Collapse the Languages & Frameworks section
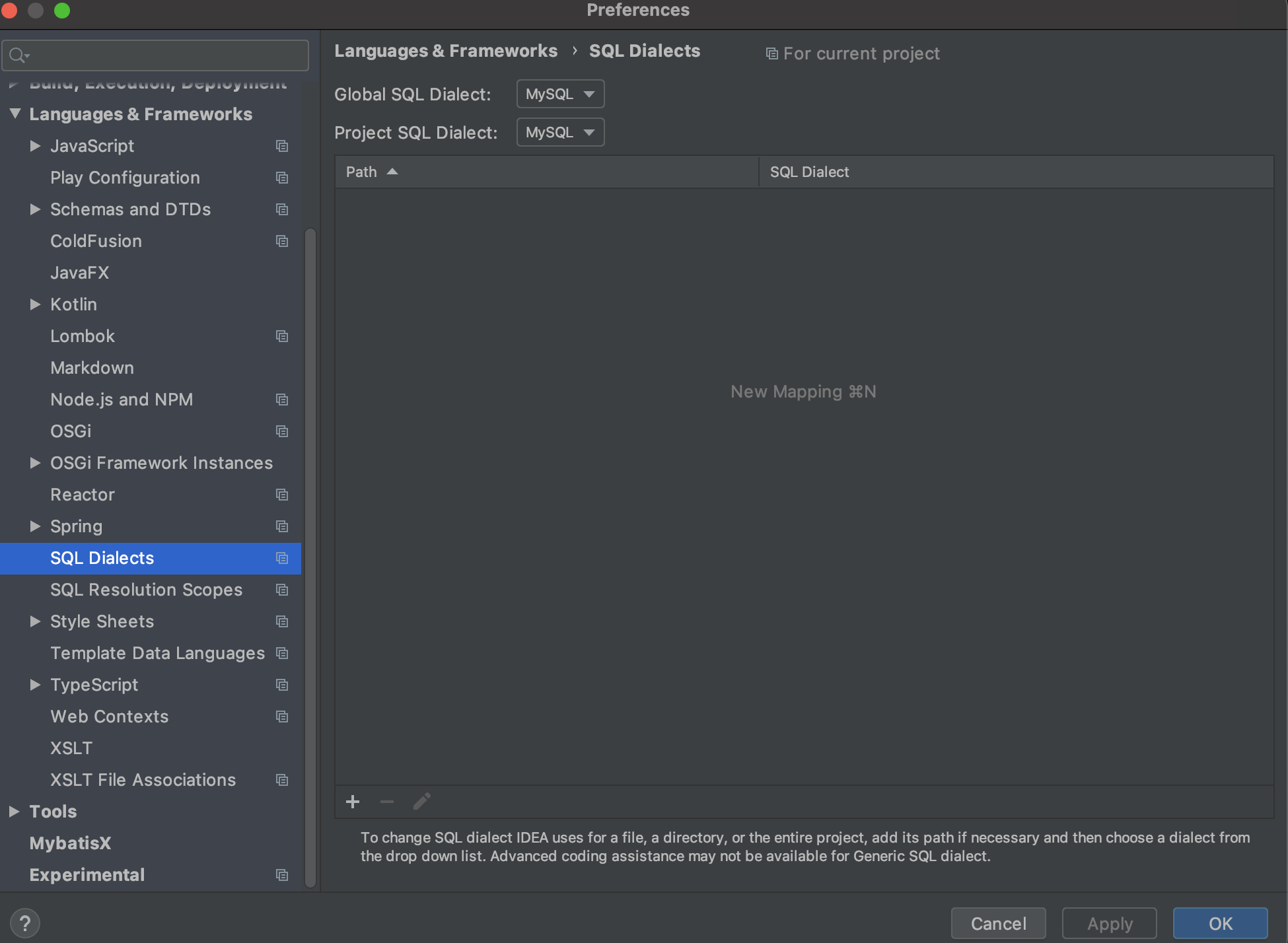 pyautogui.click(x=15, y=114)
